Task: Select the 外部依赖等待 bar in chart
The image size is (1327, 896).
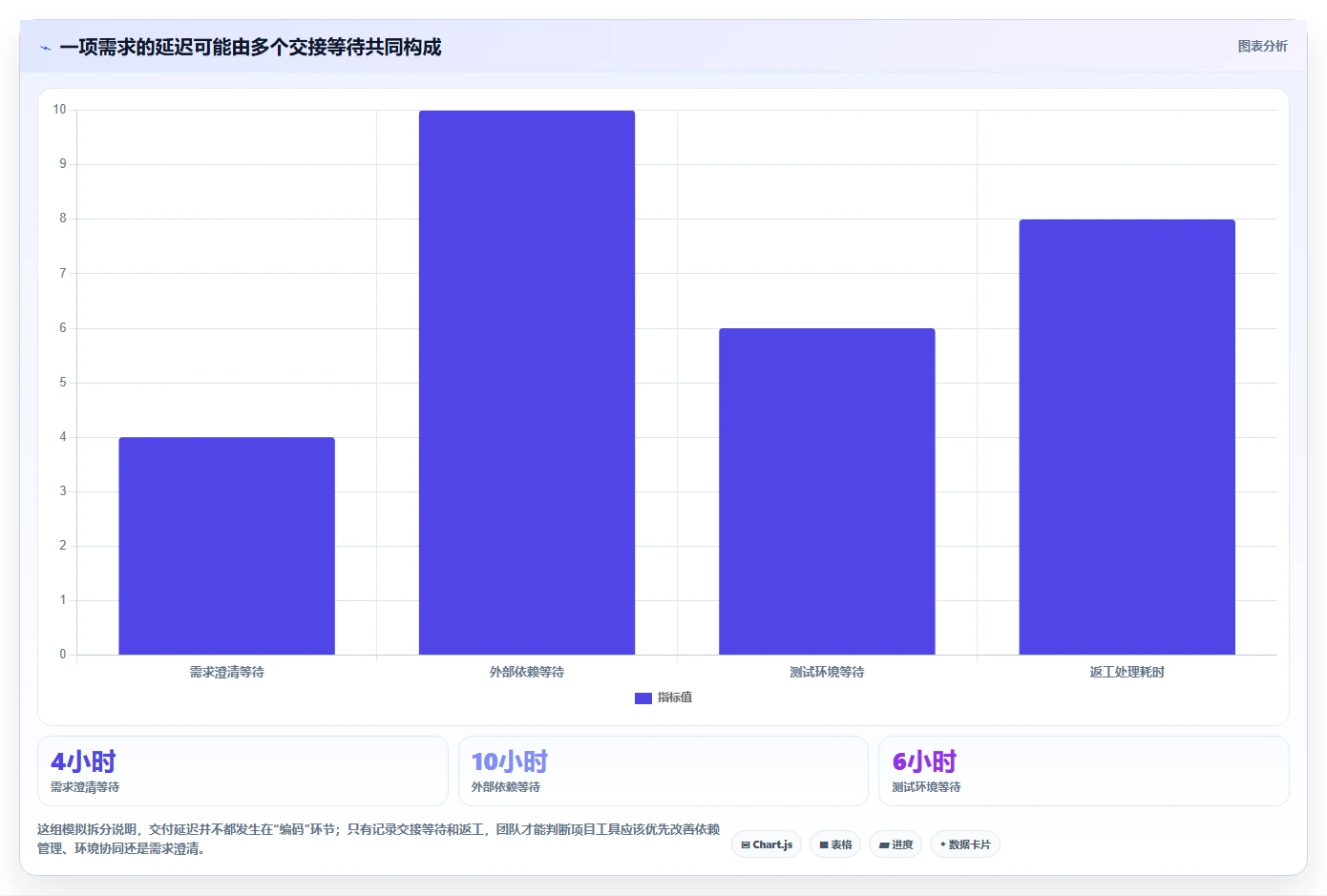Action: tap(527, 383)
